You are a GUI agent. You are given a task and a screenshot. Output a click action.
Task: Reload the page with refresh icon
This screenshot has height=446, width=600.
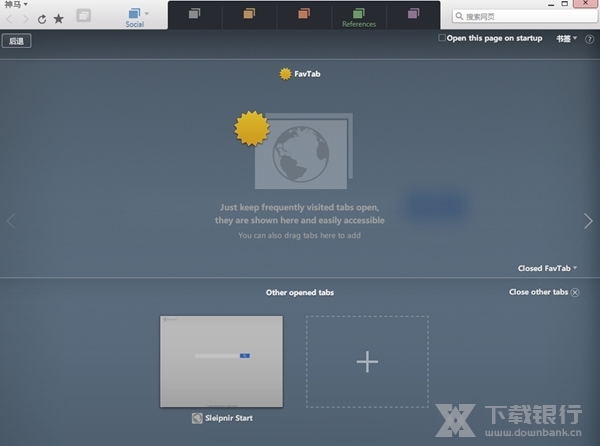click(42, 19)
